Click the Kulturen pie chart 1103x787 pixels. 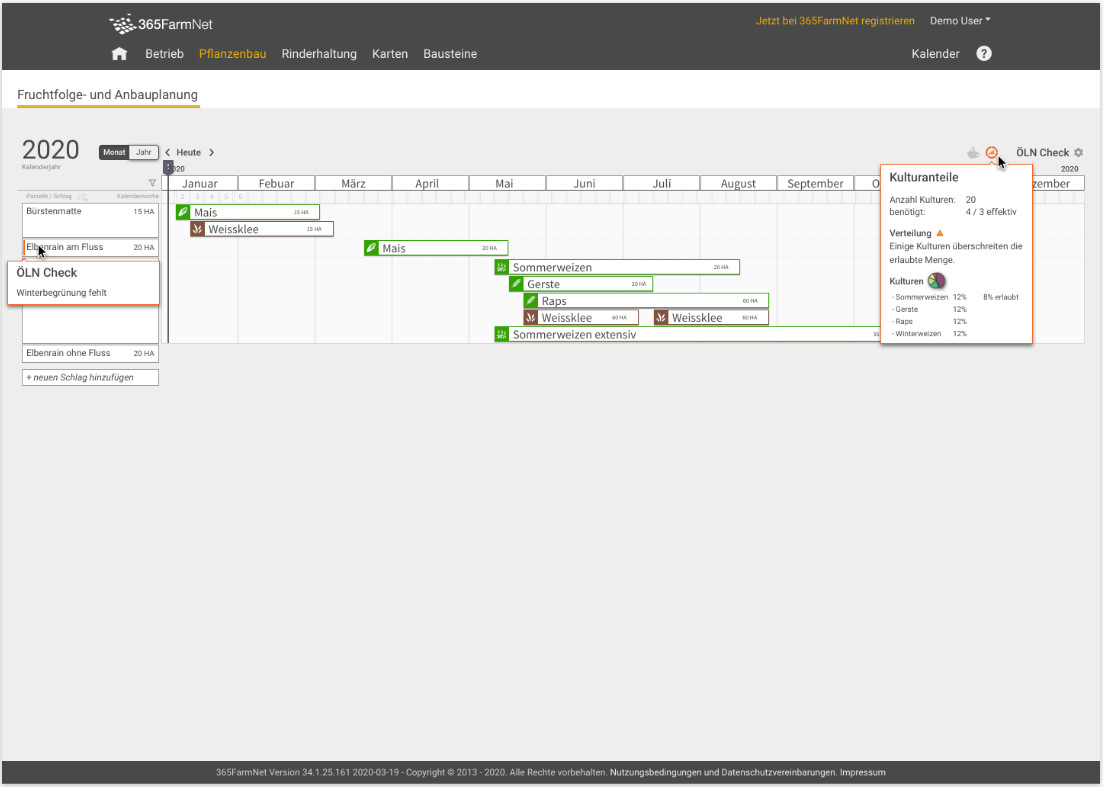(936, 281)
